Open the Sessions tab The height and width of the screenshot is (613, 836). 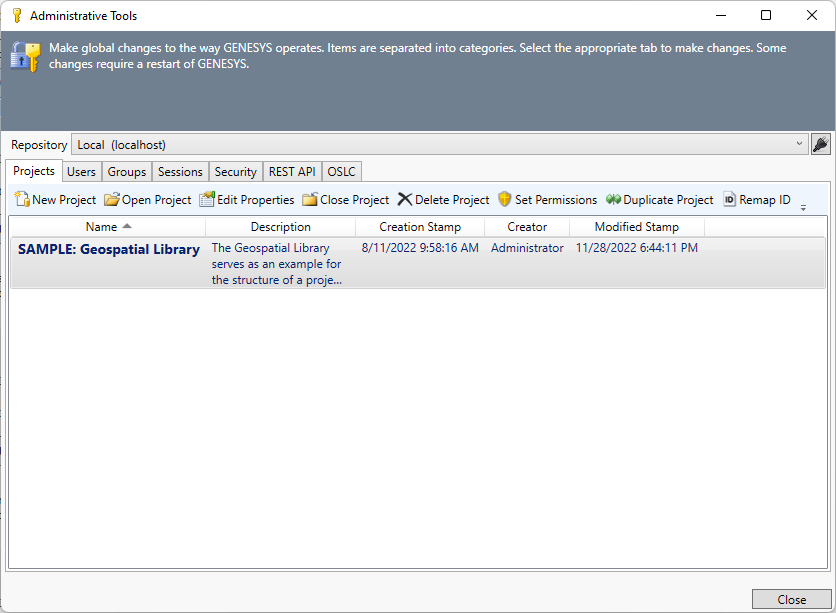tap(180, 172)
